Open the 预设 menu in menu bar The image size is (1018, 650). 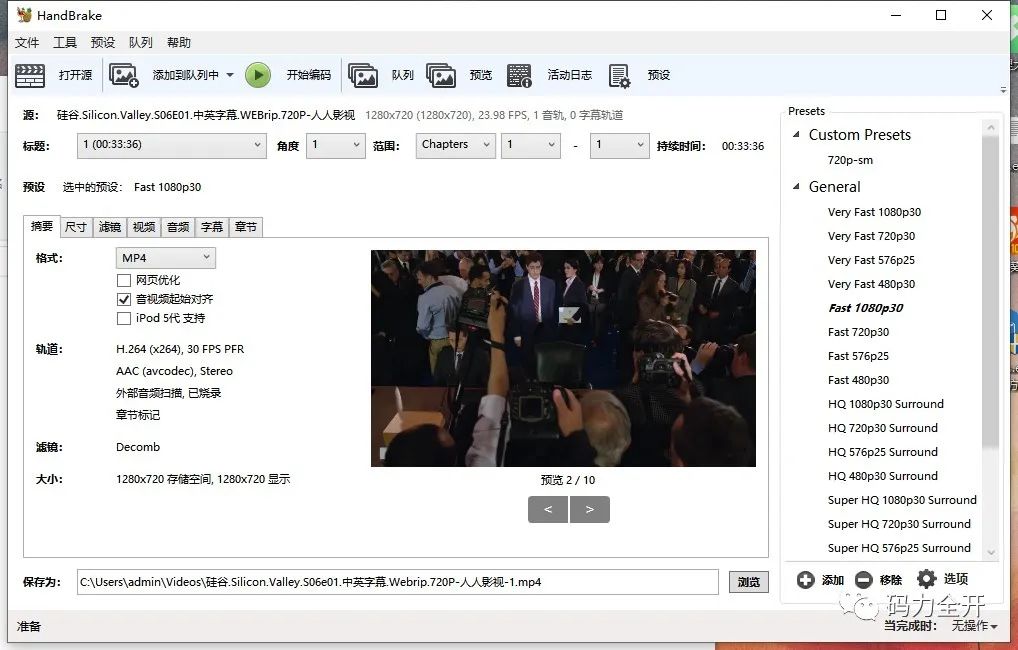(x=103, y=42)
